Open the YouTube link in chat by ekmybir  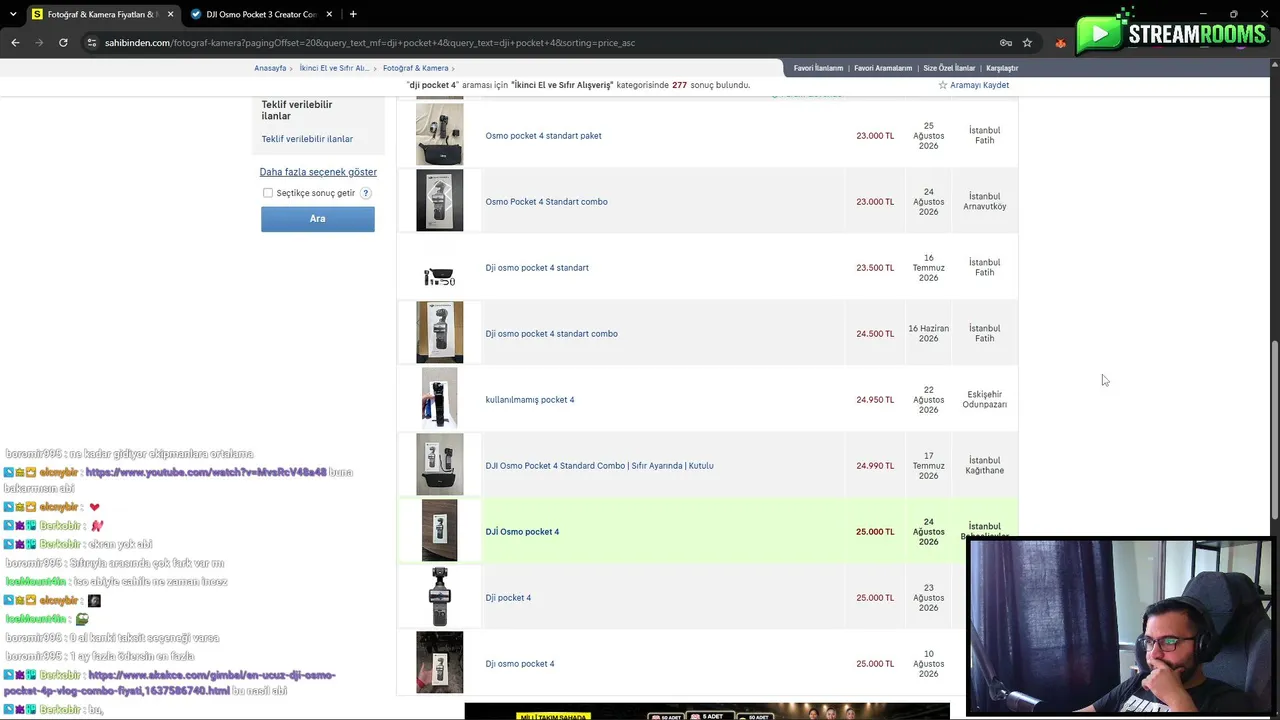[x=206, y=472]
